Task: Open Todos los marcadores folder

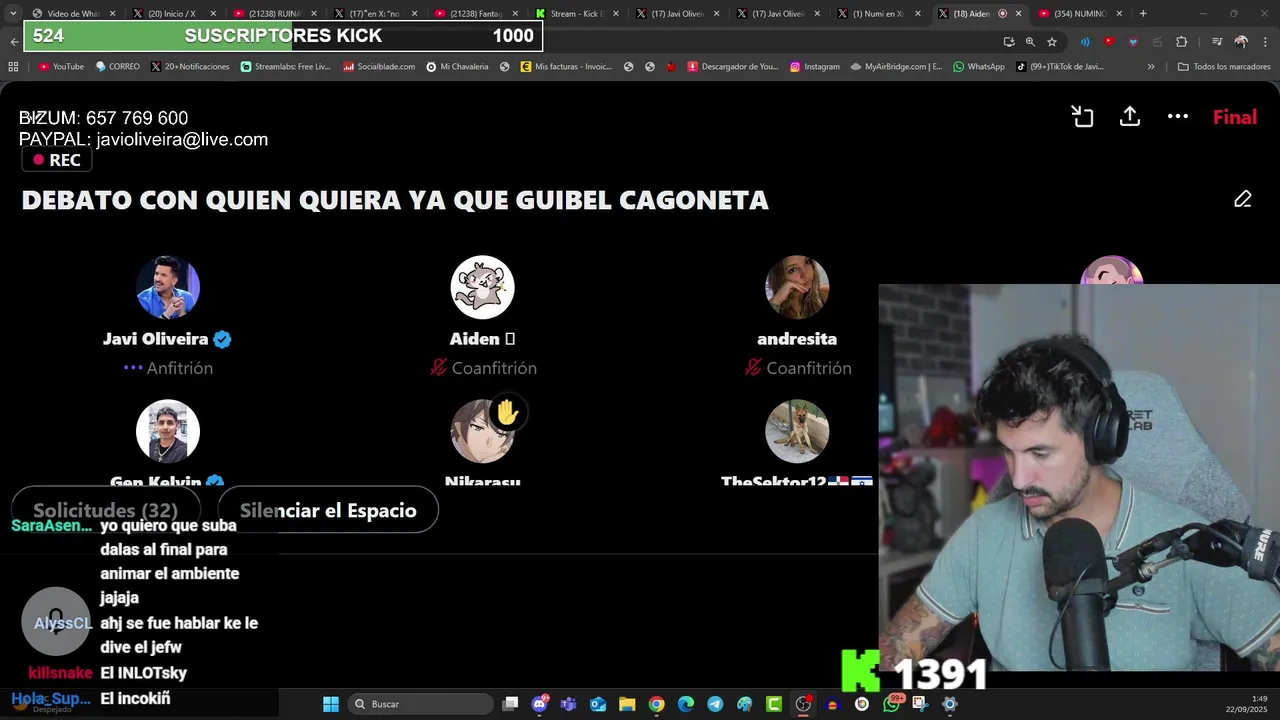Action: point(1223,66)
